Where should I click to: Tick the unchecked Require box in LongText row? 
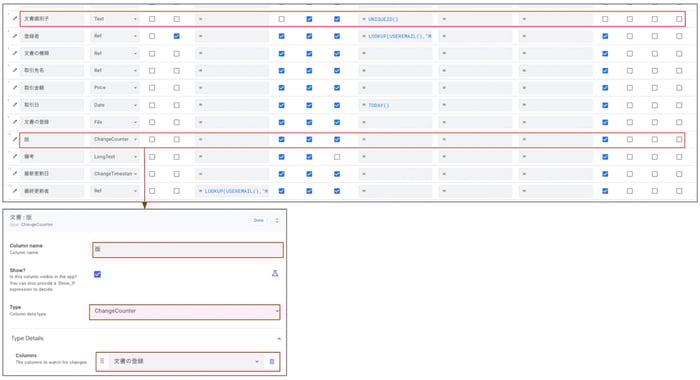pyautogui.click(x=337, y=157)
